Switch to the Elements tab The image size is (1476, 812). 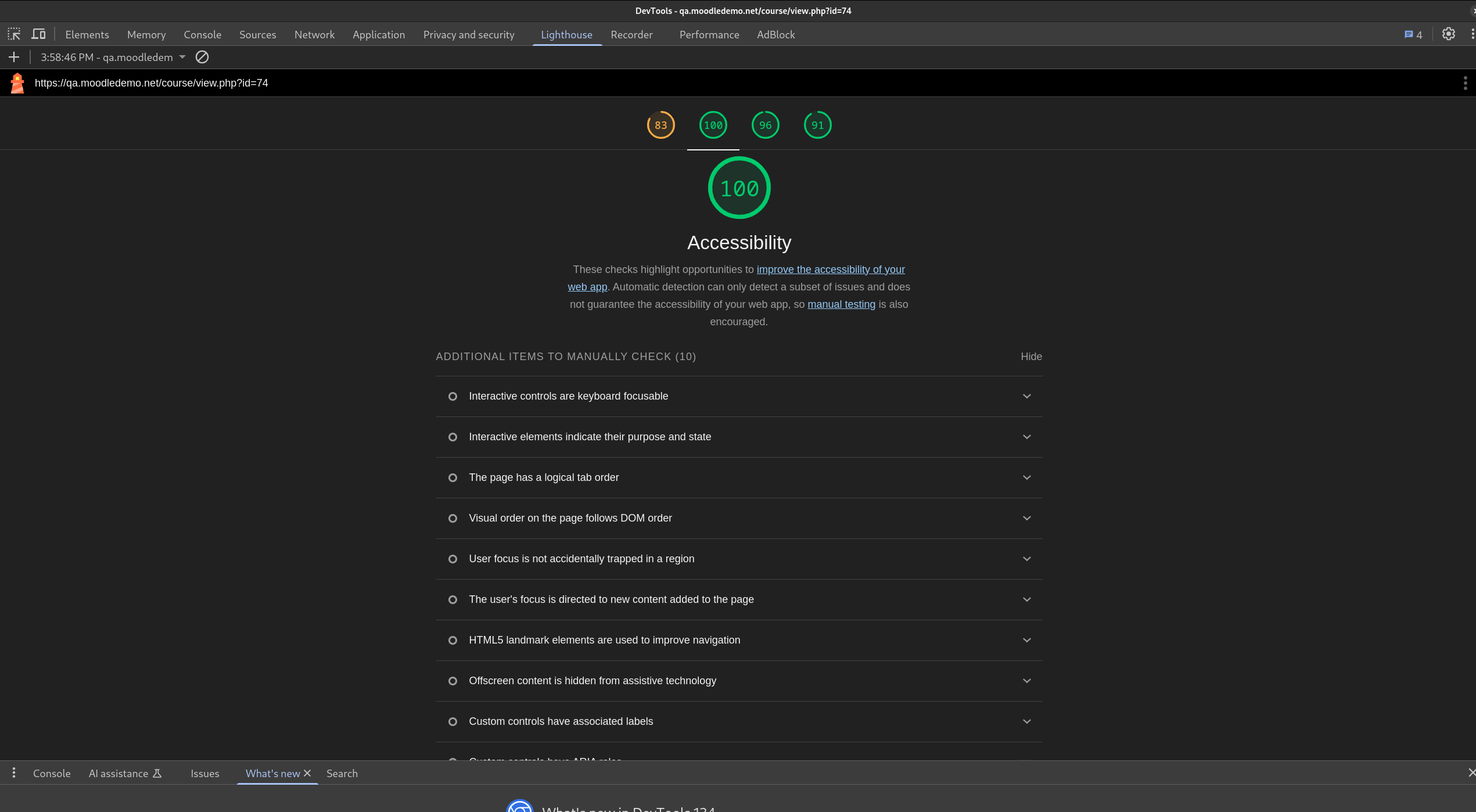coord(87,34)
